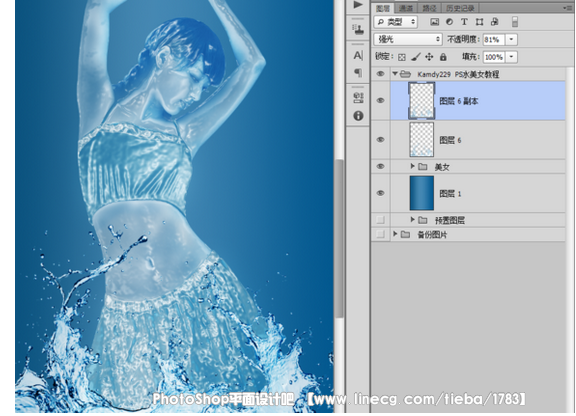The width and height of the screenshot is (576, 416).
Task: Open the fill slider dropdown arrow
Action: pyautogui.click(x=512, y=57)
